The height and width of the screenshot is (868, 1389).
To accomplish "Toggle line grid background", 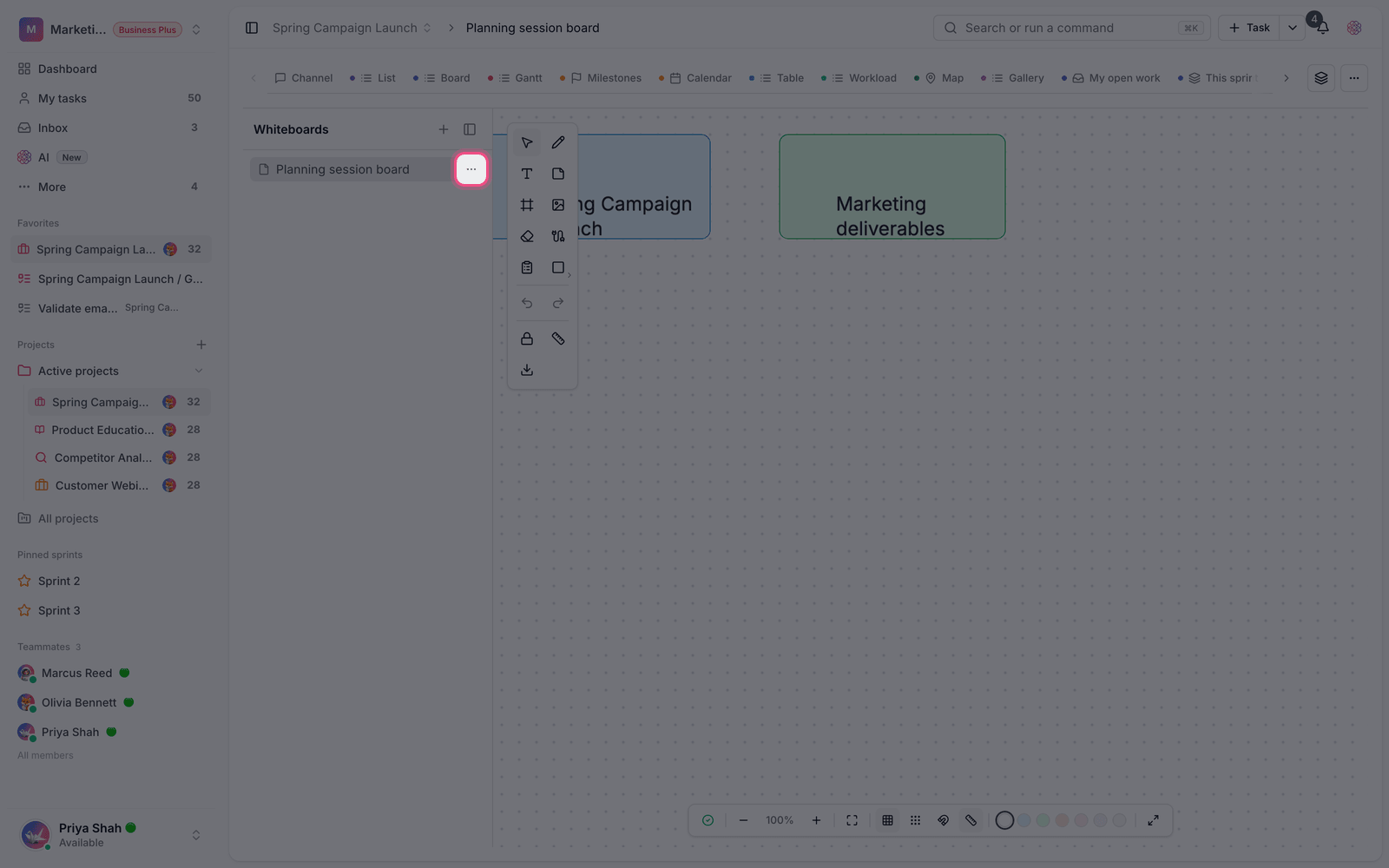I will (x=887, y=820).
